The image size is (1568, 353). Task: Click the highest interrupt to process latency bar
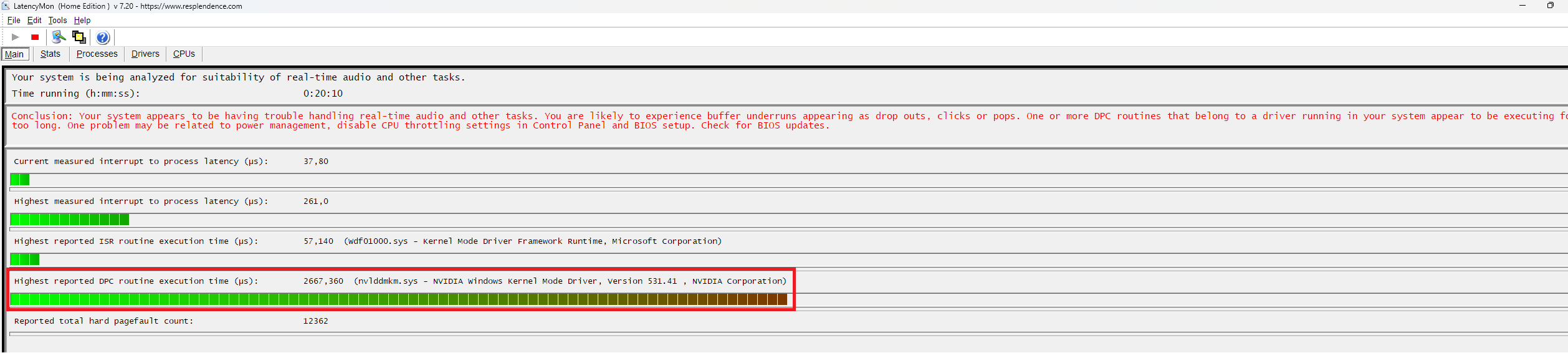70,220
